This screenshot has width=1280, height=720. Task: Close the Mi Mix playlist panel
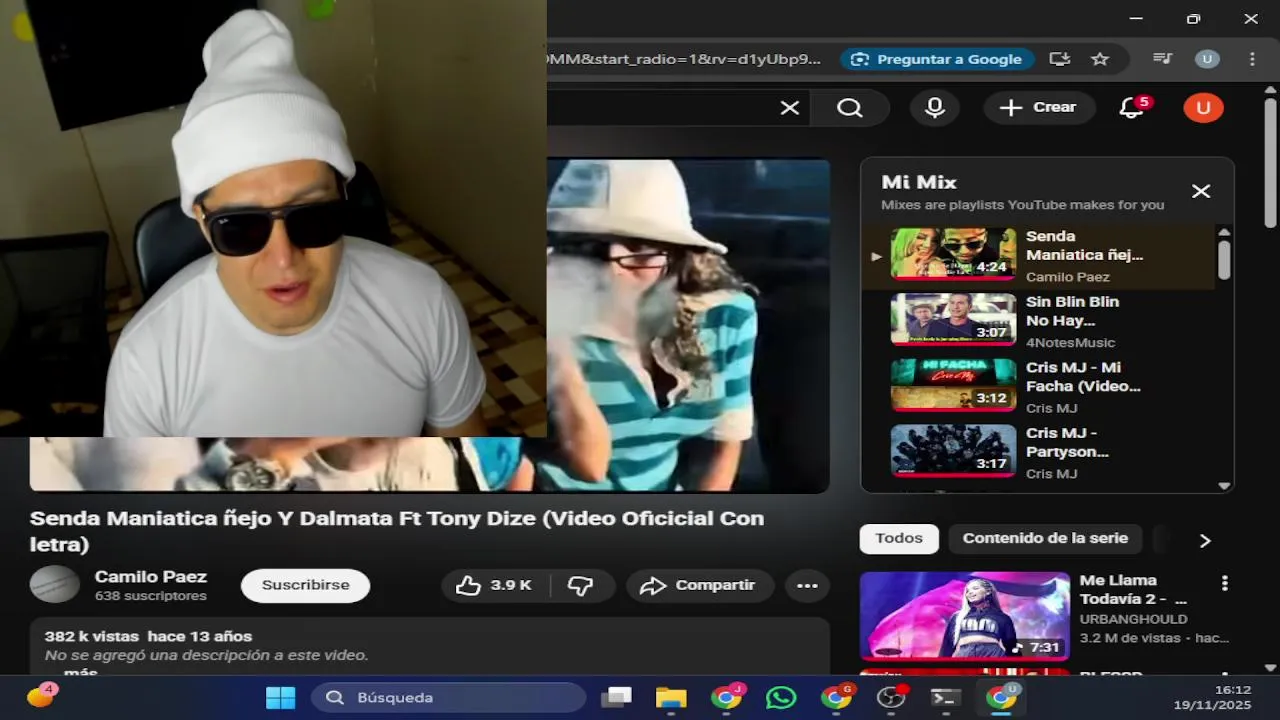pos(1201,191)
